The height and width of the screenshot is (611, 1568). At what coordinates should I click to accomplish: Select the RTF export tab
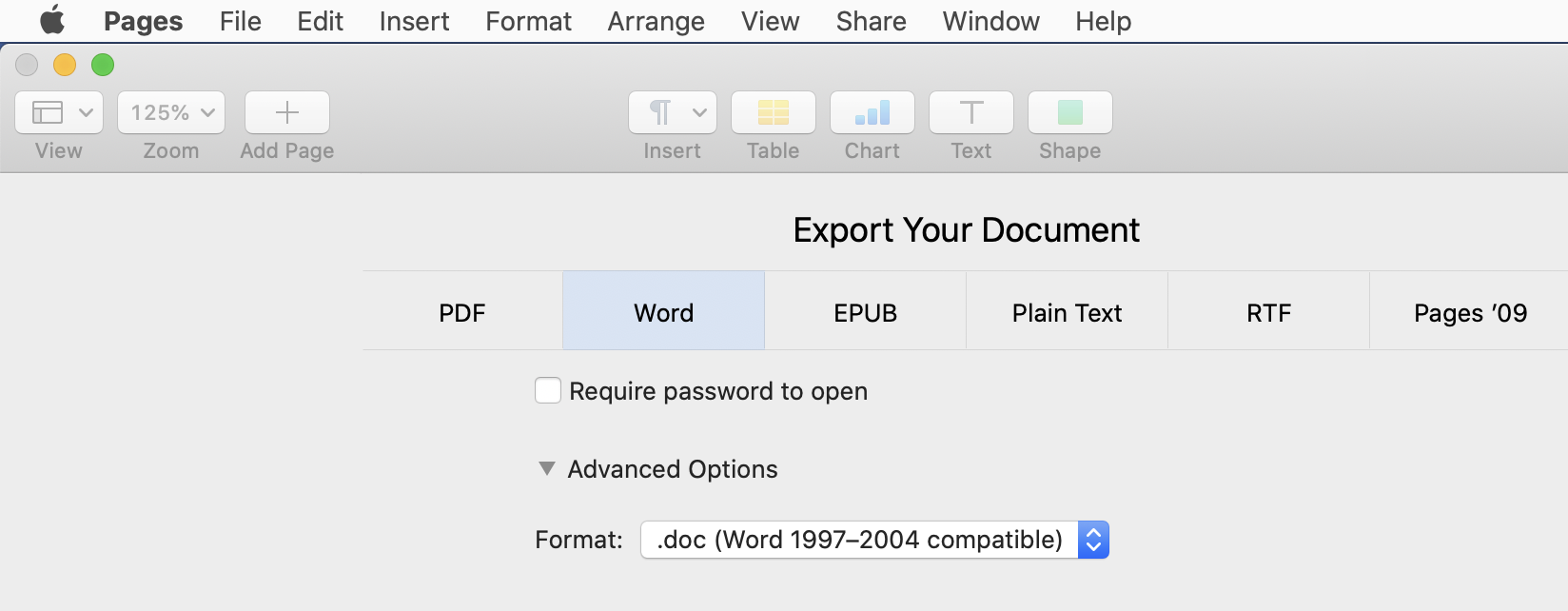click(1268, 312)
